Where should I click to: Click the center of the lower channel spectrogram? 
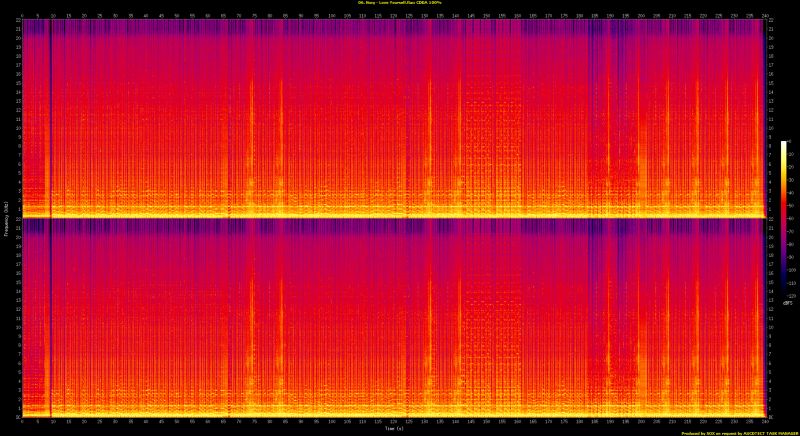click(x=393, y=317)
